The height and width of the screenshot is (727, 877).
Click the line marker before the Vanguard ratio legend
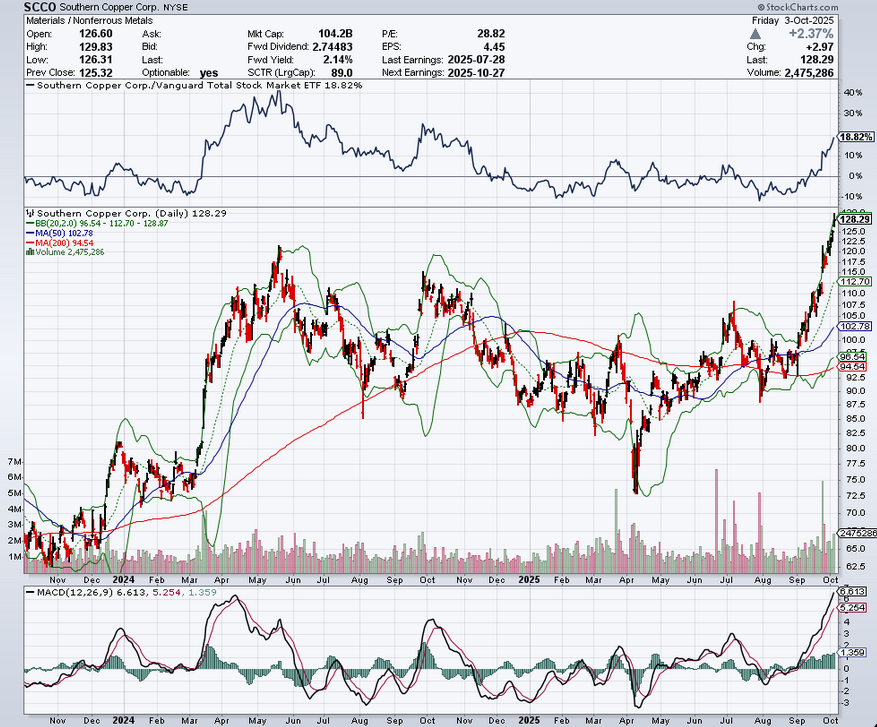point(30,86)
